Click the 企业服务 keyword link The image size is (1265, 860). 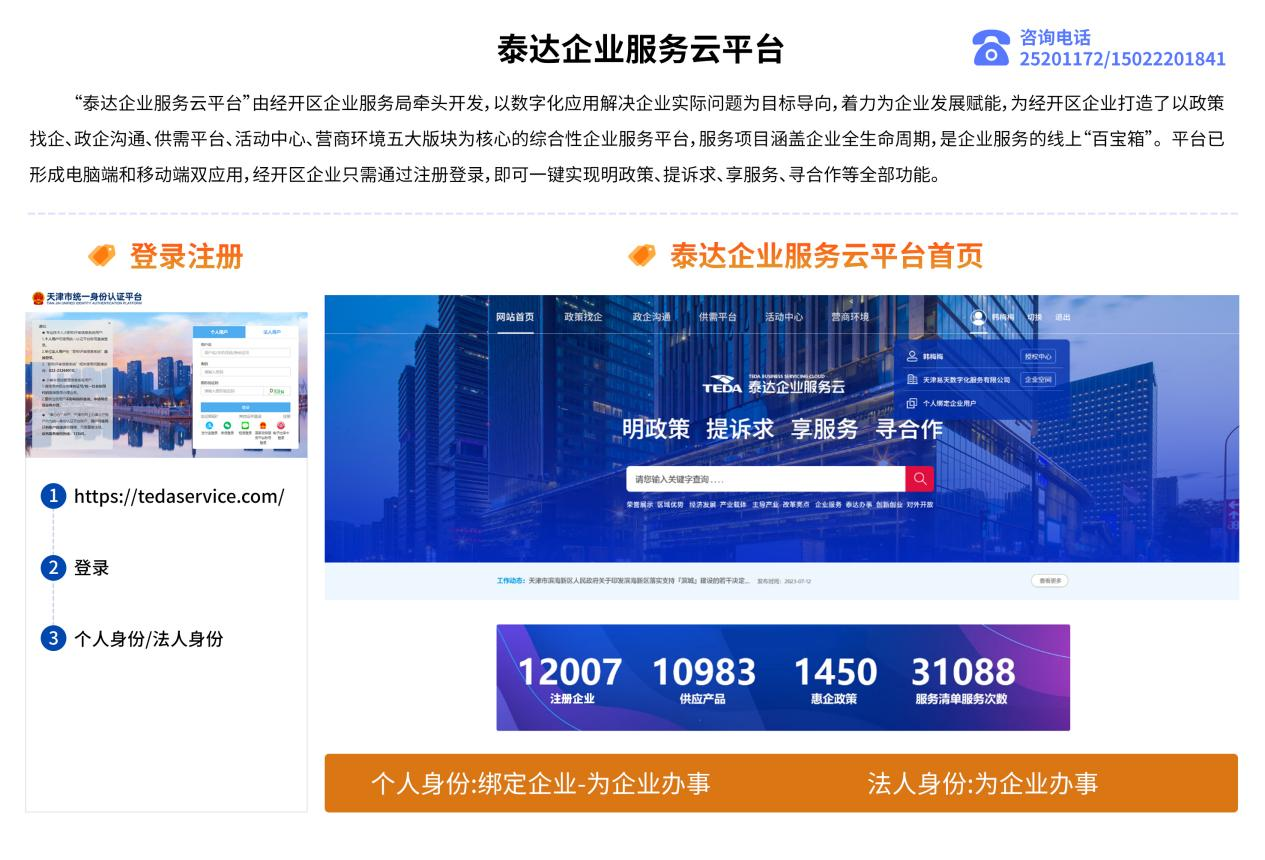point(828,505)
